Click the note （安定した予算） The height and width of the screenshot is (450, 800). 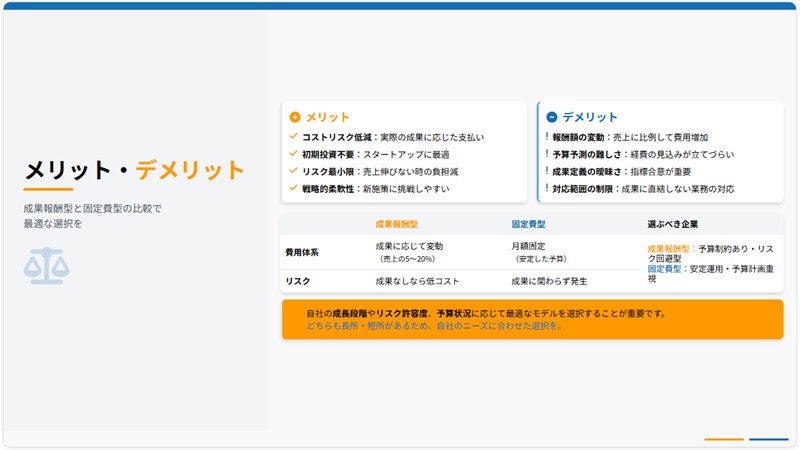tap(541, 259)
